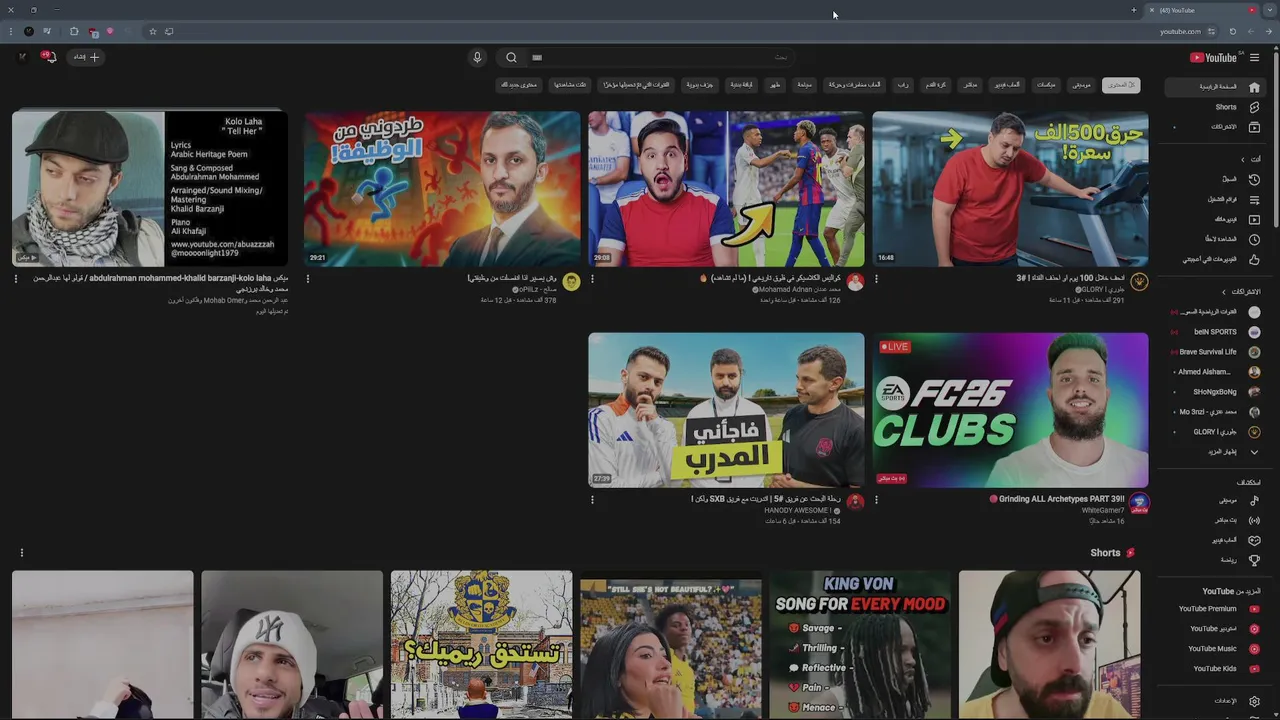This screenshot has height=720, width=1280.
Task: Open Gaming (ألعاب فيديو) in Explore section
Action: pyautogui.click(x=1217, y=540)
